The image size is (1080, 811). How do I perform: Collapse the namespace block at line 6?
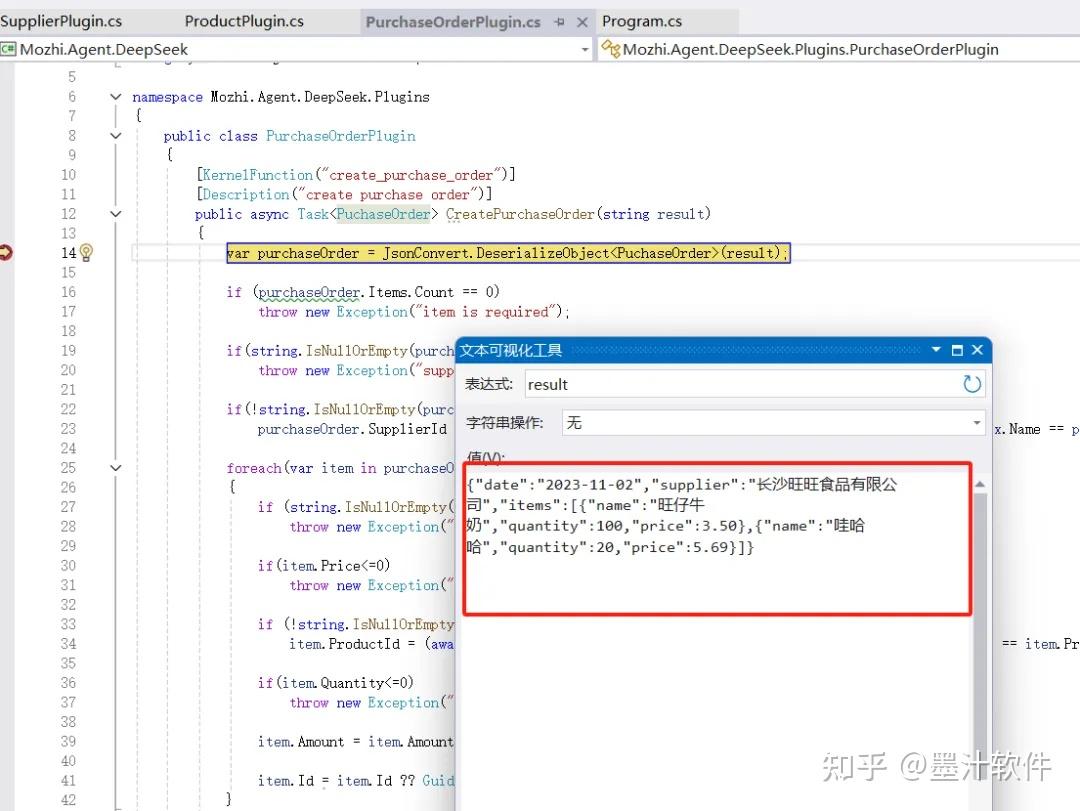point(116,97)
